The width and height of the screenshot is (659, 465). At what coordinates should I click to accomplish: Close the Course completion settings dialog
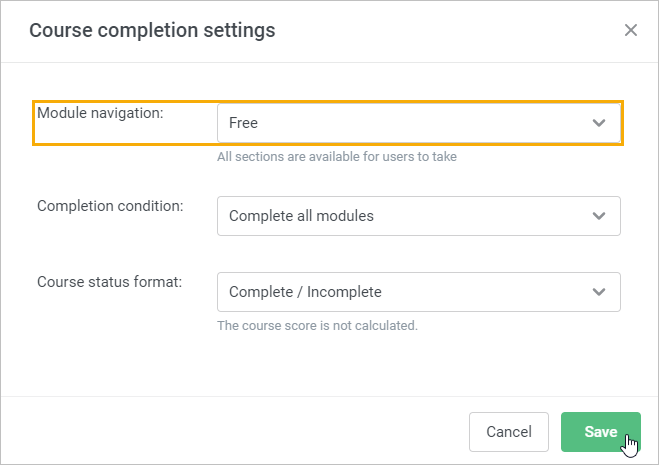[x=630, y=30]
